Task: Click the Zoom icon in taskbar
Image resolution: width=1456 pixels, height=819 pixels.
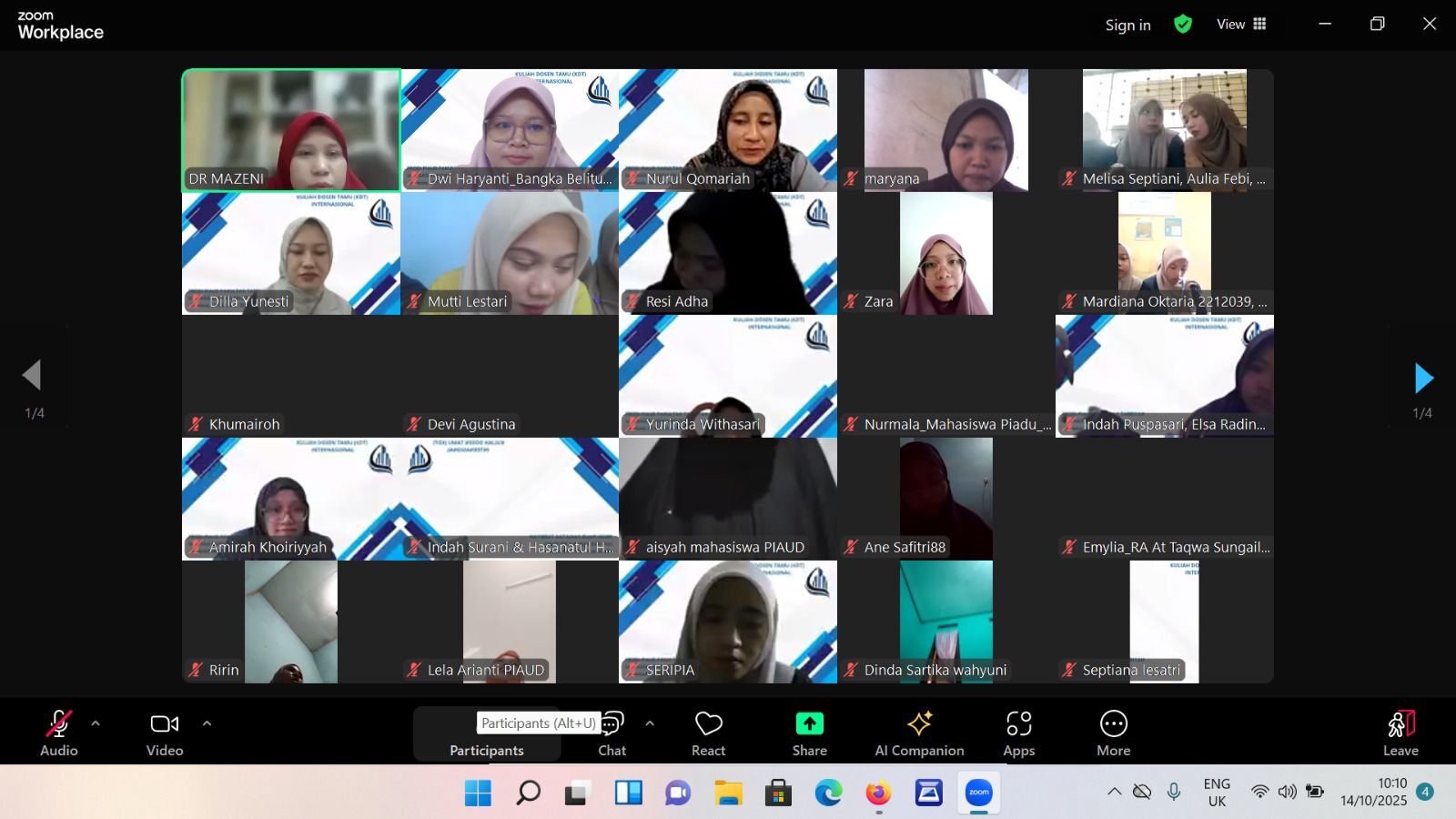Action: click(x=978, y=793)
